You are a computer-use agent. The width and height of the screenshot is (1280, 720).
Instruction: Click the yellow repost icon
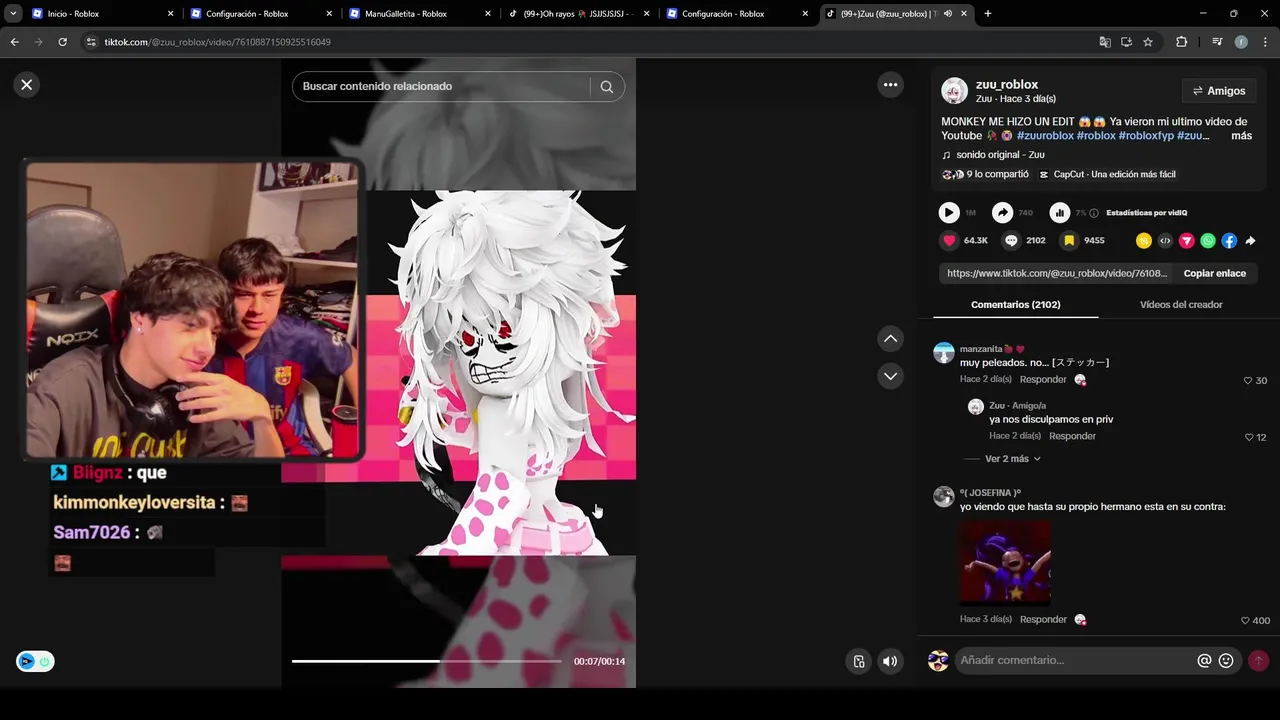[x=1144, y=241]
